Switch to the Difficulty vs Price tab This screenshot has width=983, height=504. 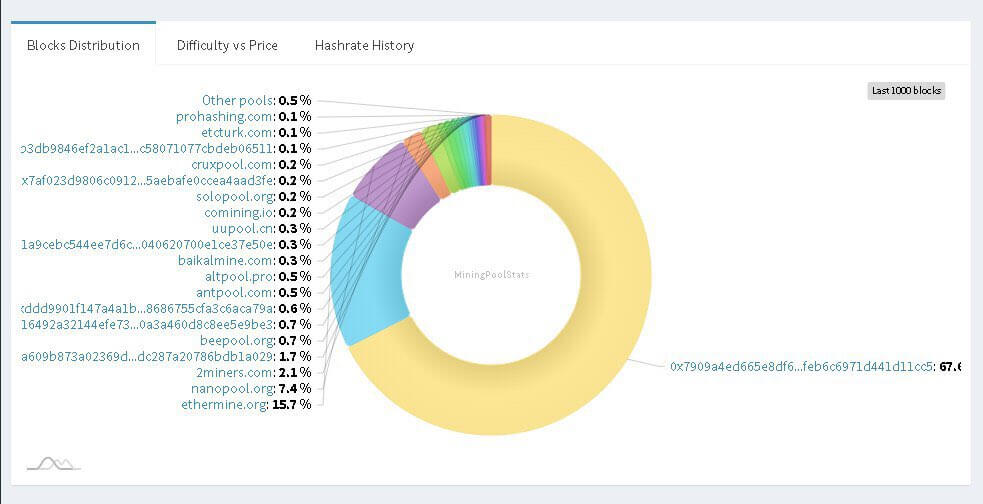tap(227, 45)
